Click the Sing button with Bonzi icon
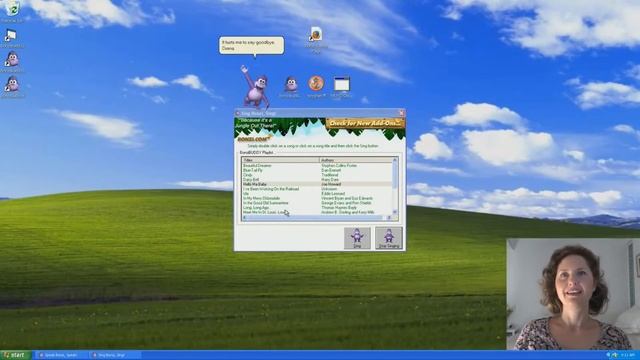 point(357,238)
